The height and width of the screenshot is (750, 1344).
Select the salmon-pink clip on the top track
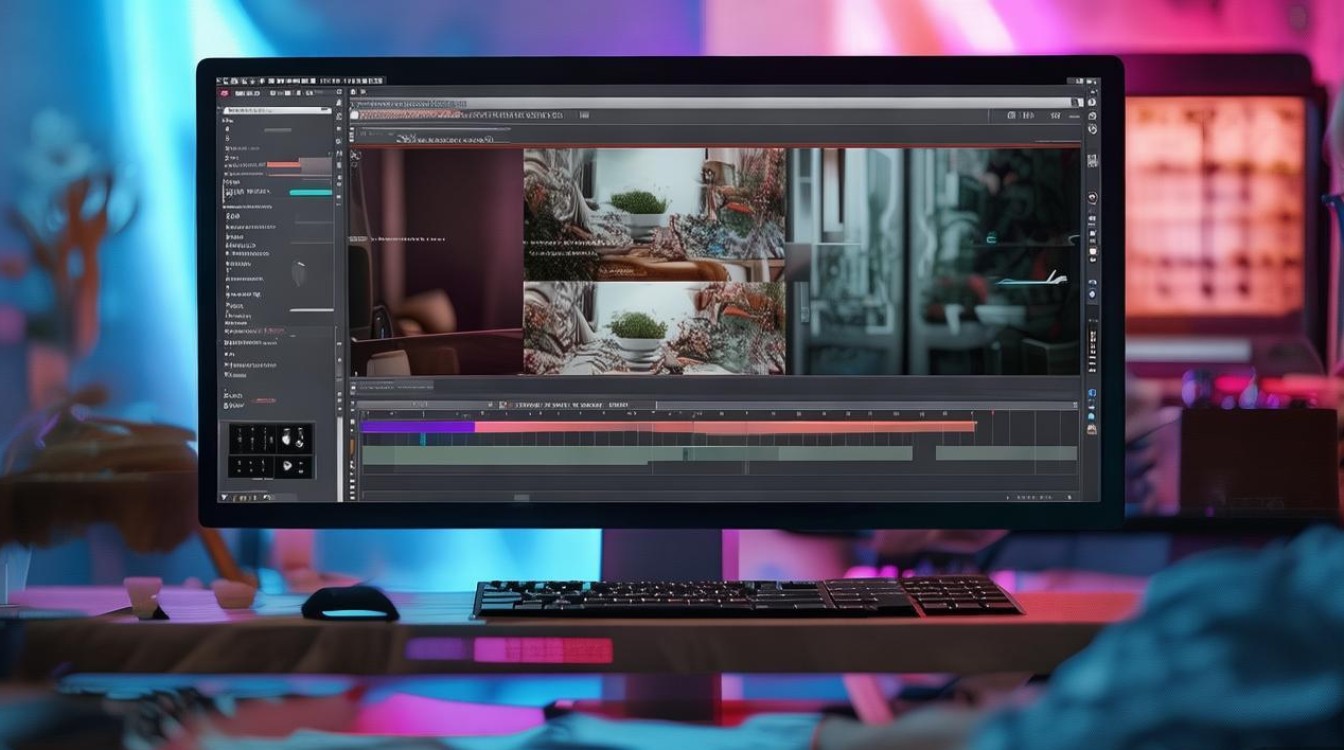click(x=725, y=427)
